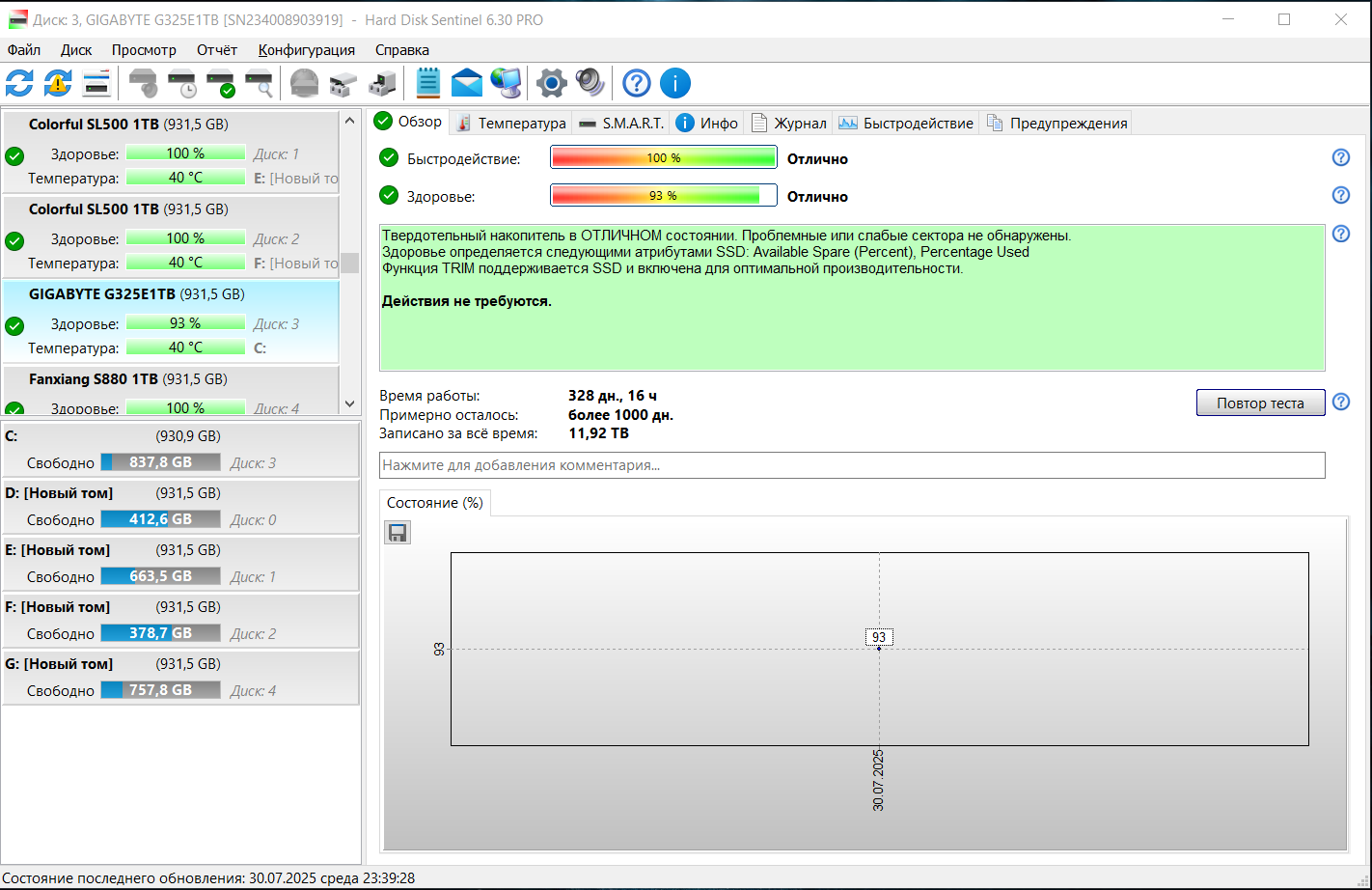
Task: Click disk list scrollbar up arrow
Action: pos(349,120)
